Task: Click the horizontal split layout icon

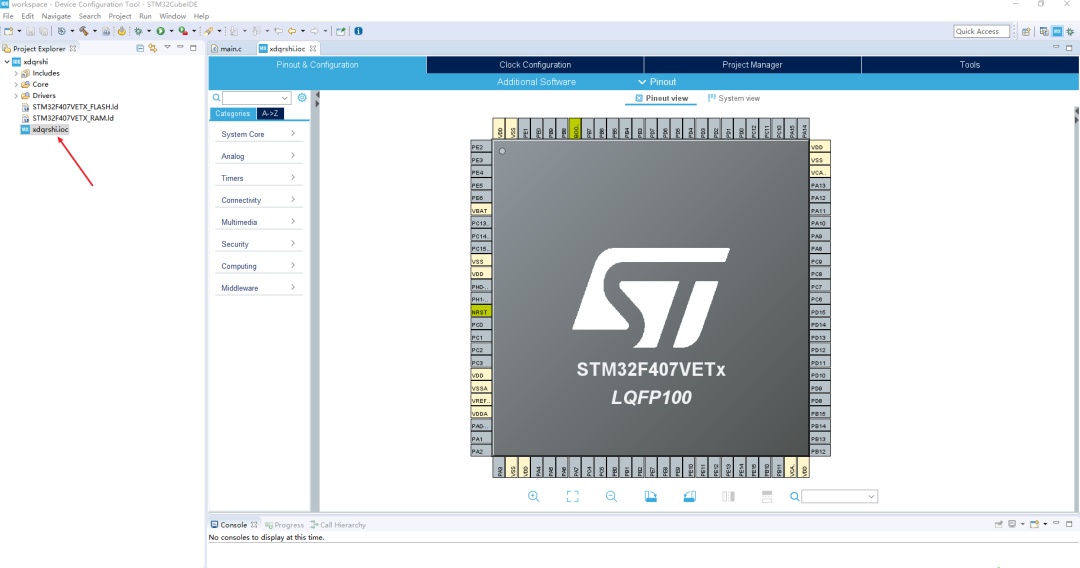Action: coord(767,496)
